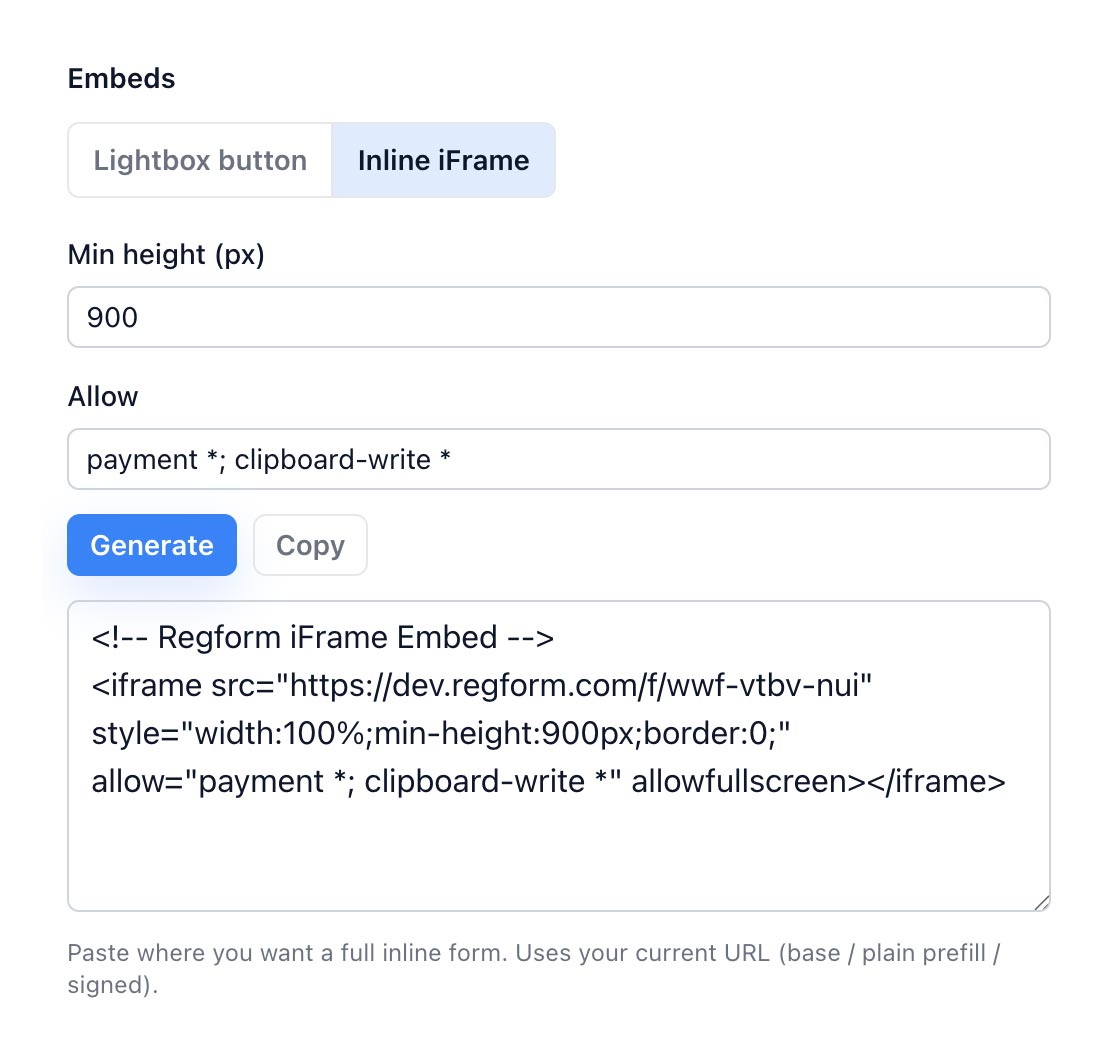Click the Embeds heading
The width and height of the screenshot is (1112, 1060).
coord(121,78)
